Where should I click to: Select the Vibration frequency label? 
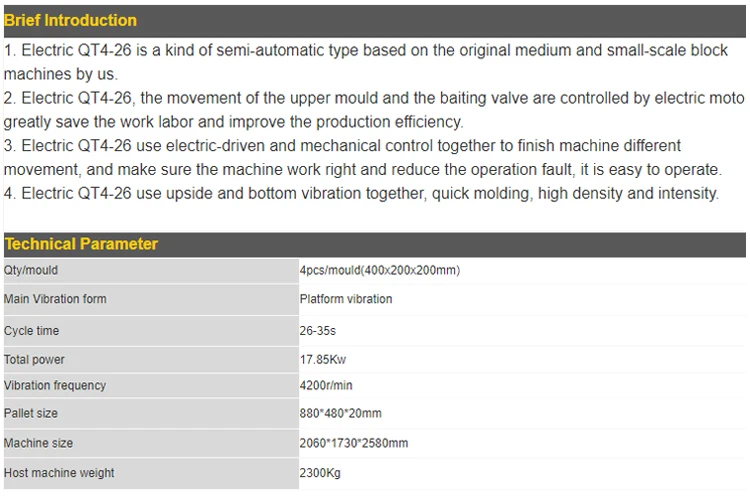55,385
